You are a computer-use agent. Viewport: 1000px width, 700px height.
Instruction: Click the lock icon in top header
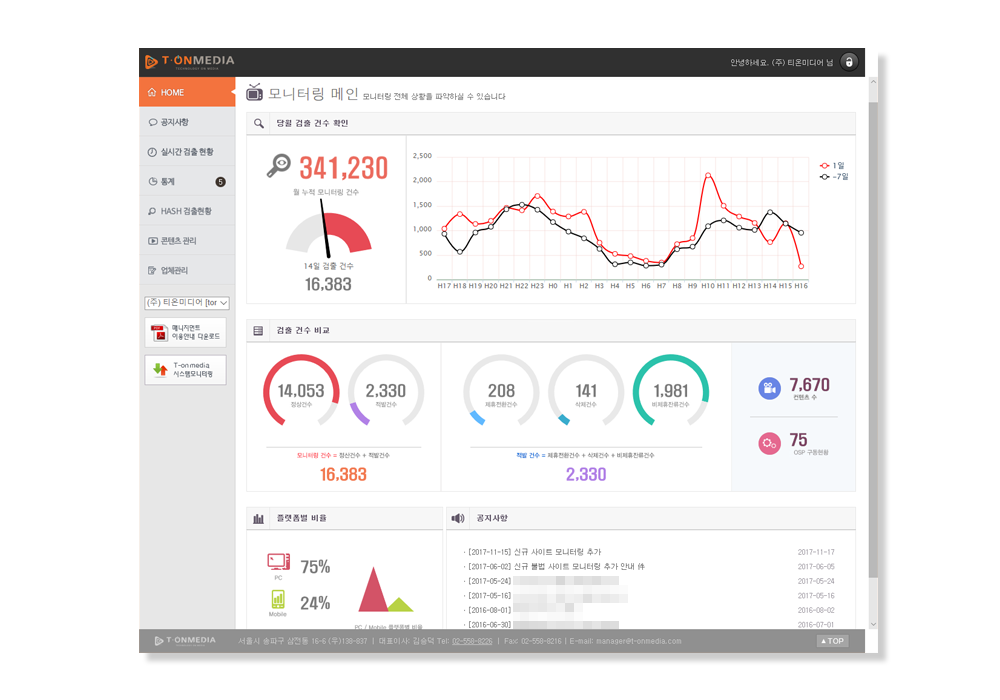point(848,62)
